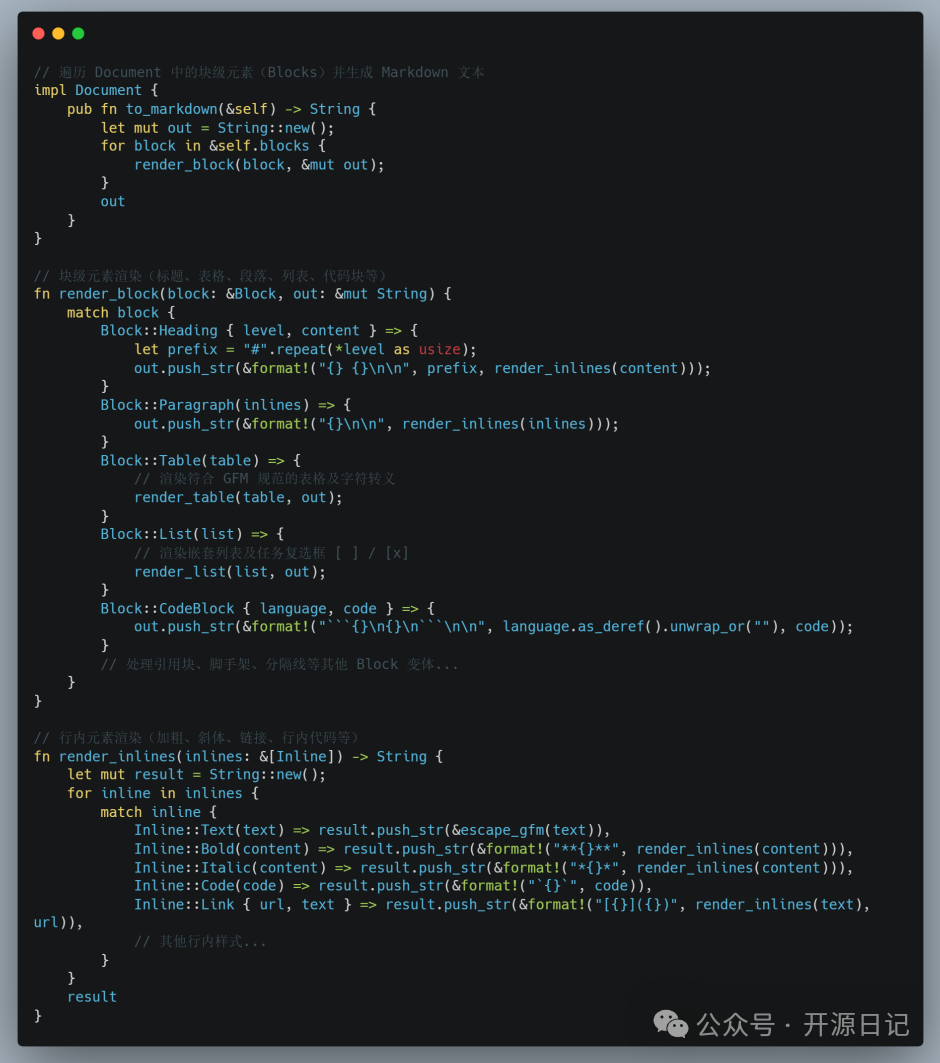The height and width of the screenshot is (1063, 940).
Task: Click the 'render_block(block, &mut out);' call line
Action: (259, 165)
